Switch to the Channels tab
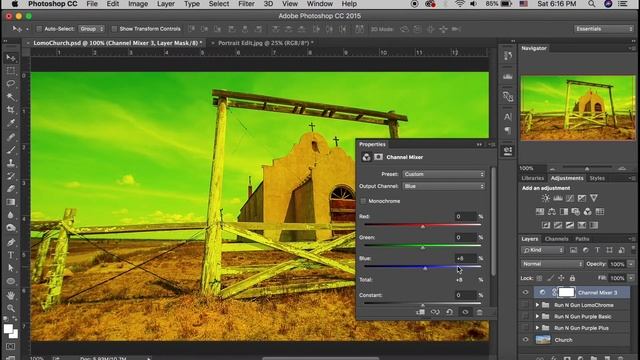The image size is (640, 360). coord(556,239)
